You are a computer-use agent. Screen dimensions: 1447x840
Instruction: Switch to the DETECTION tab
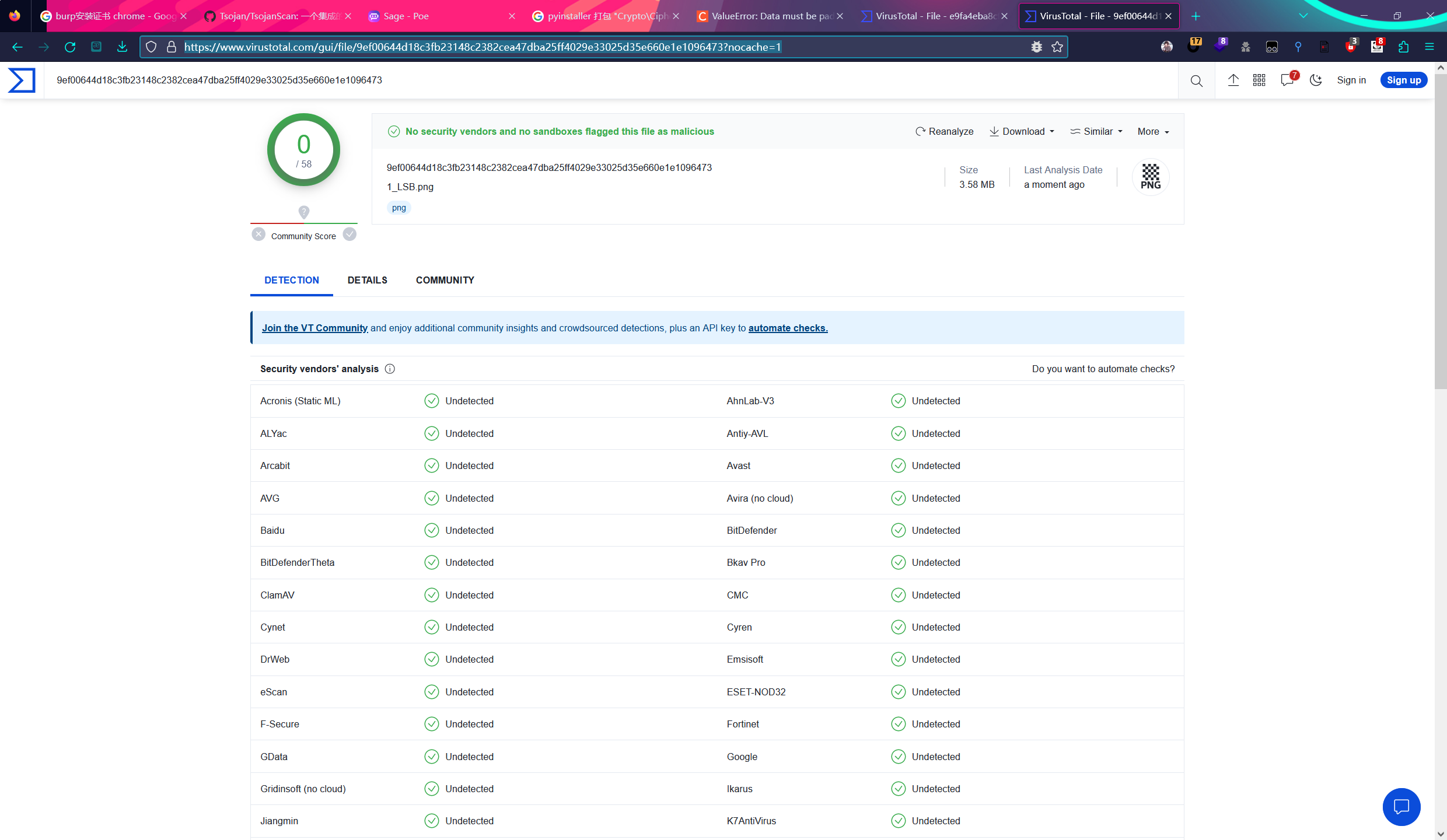coord(292,280)
